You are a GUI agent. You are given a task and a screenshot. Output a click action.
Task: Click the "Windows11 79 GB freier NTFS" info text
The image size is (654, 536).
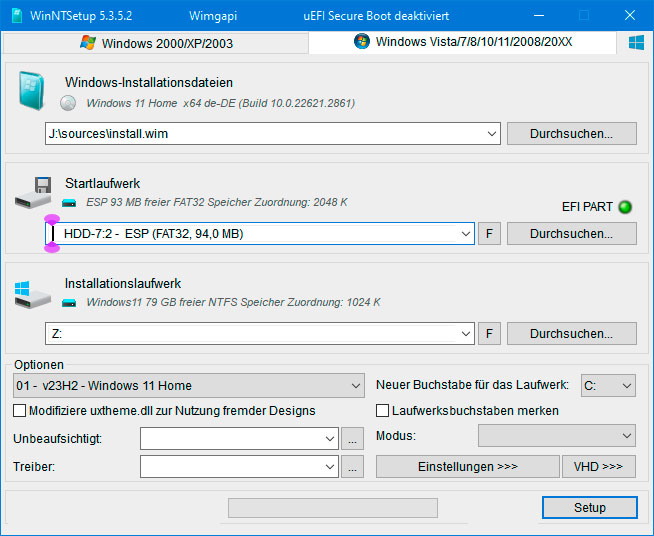tap(233, 302)
